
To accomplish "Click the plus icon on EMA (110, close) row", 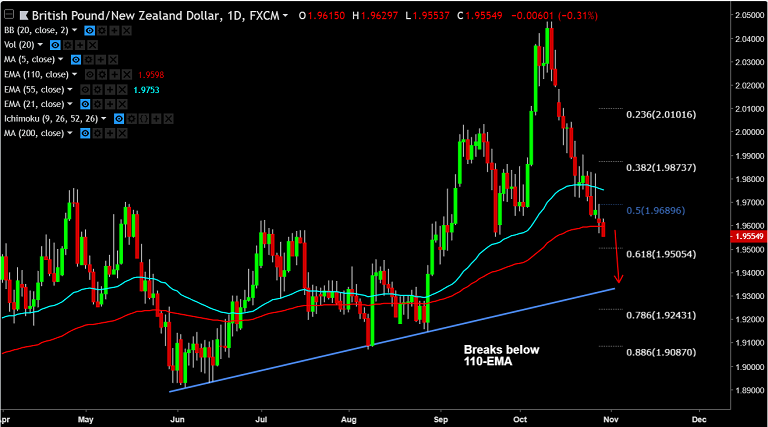I will (x=115, y=74).
